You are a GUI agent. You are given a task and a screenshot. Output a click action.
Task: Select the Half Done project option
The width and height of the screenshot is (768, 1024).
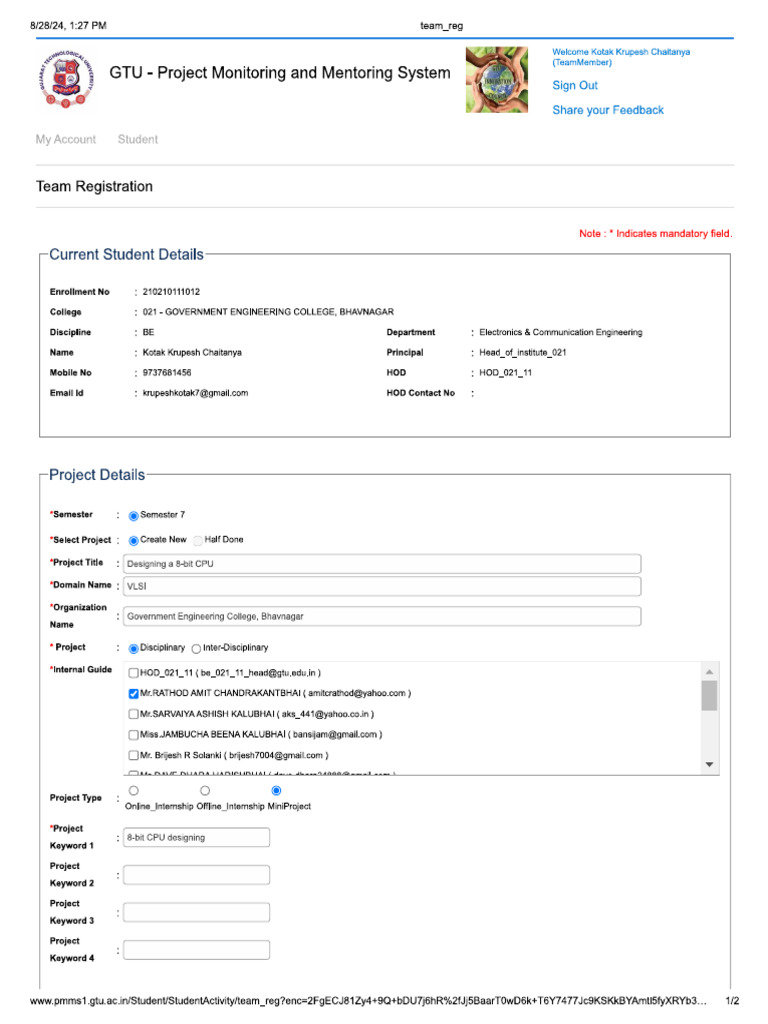click(198, 540)
